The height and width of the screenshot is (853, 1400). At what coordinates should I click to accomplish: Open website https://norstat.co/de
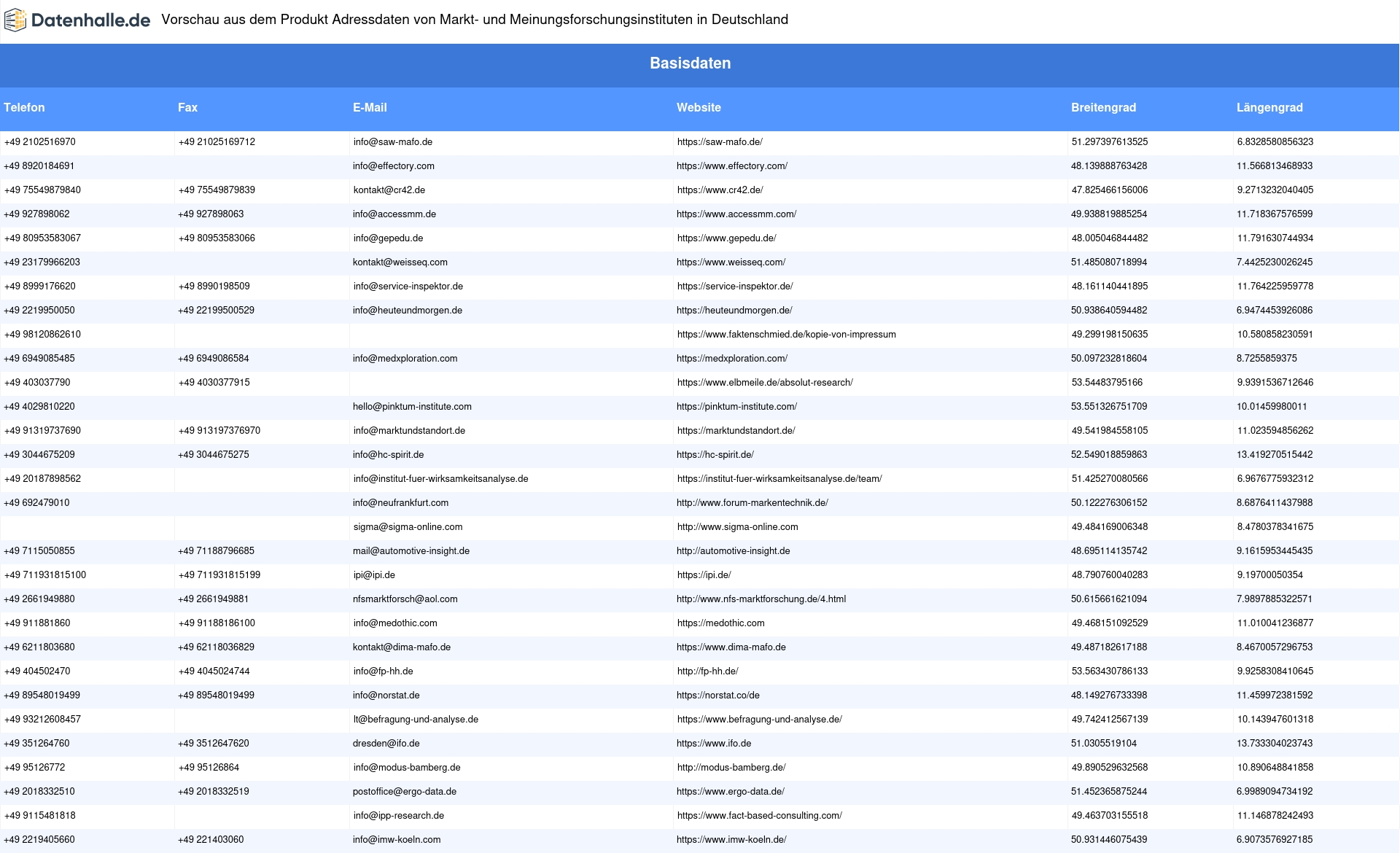coord(718,696)
